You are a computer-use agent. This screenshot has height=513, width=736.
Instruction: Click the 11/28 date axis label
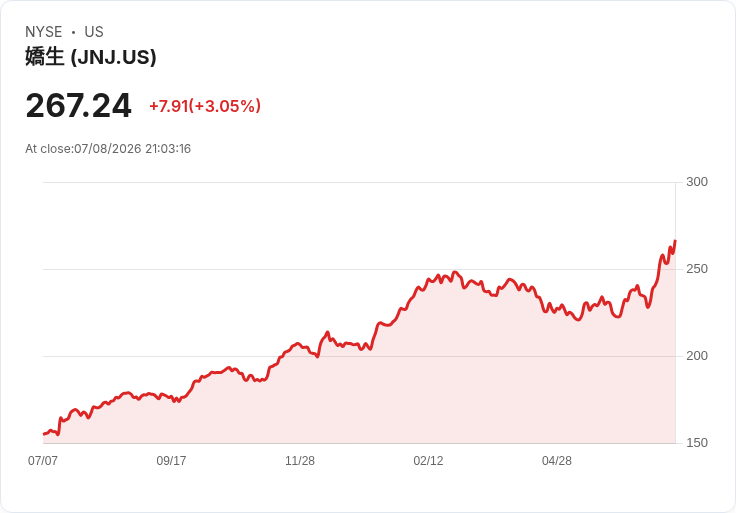click(300, 461)
